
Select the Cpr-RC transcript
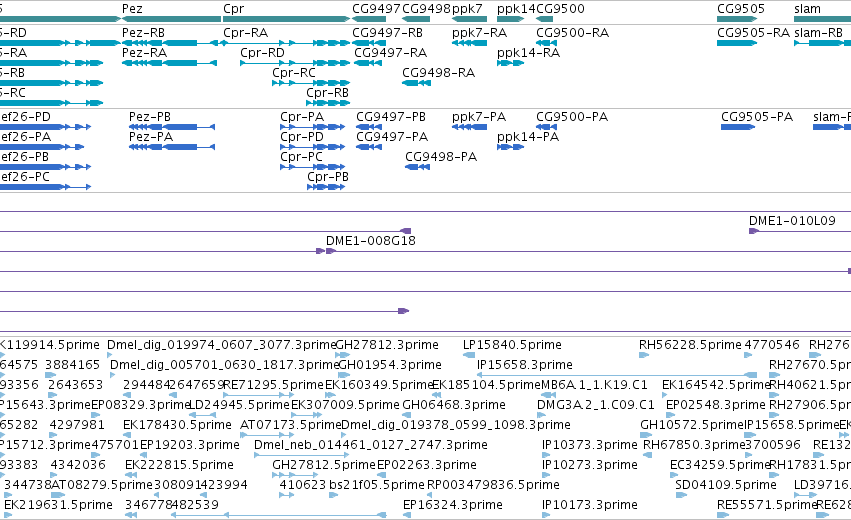311,83
